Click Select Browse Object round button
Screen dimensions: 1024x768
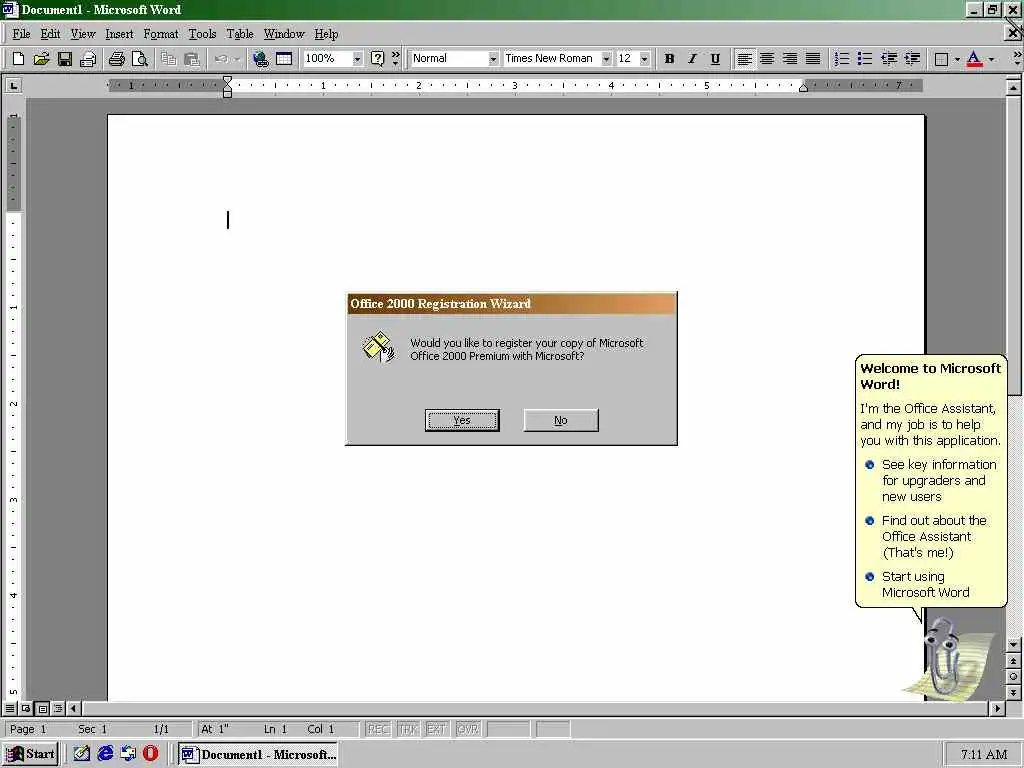tap(1013, 677)
